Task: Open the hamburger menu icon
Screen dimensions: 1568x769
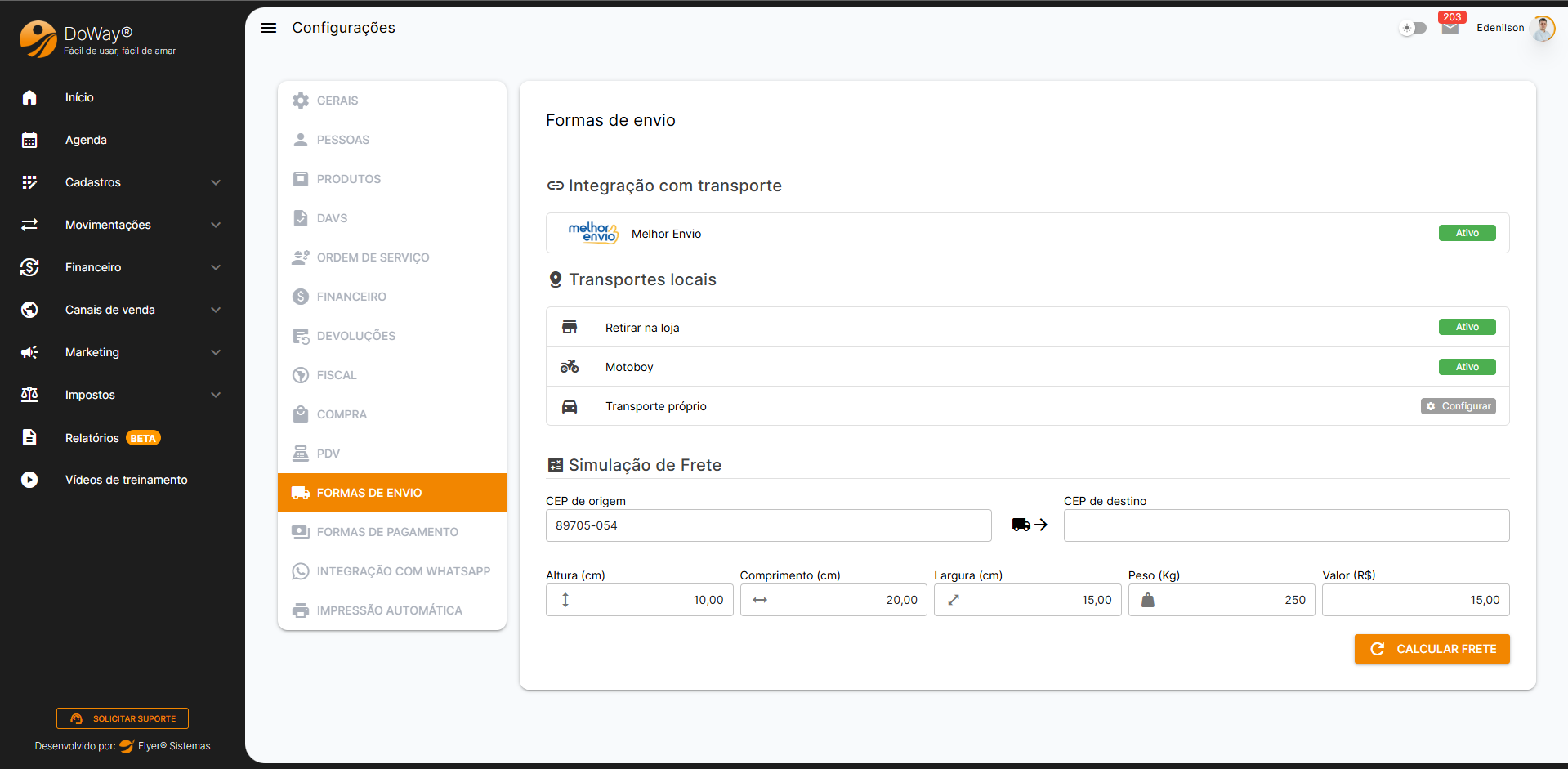Action: point(268,28)
